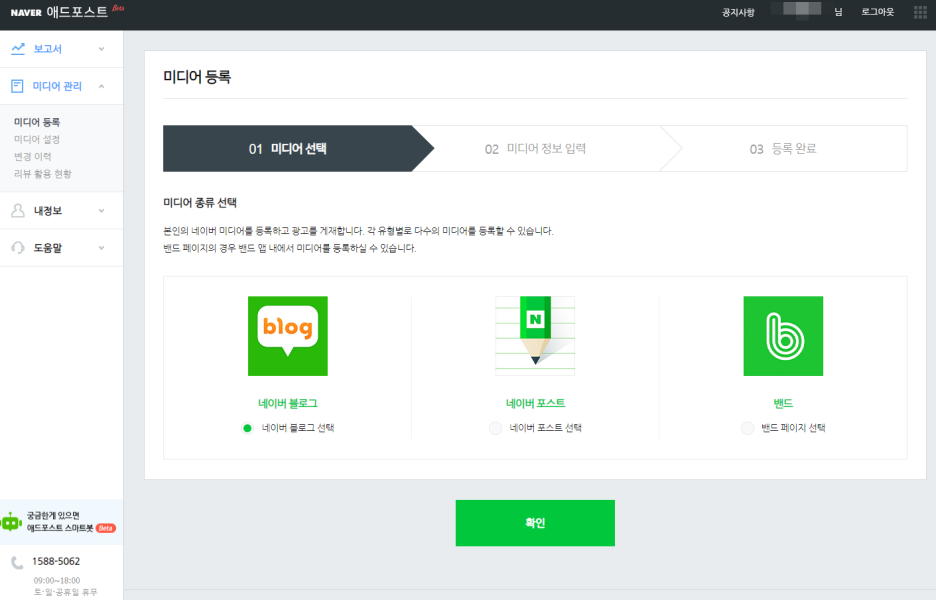Open the 내정보 sidebar menu
The width and height of the screenshot is (936, 600).
pyautogui.click(x=61, y=211)
